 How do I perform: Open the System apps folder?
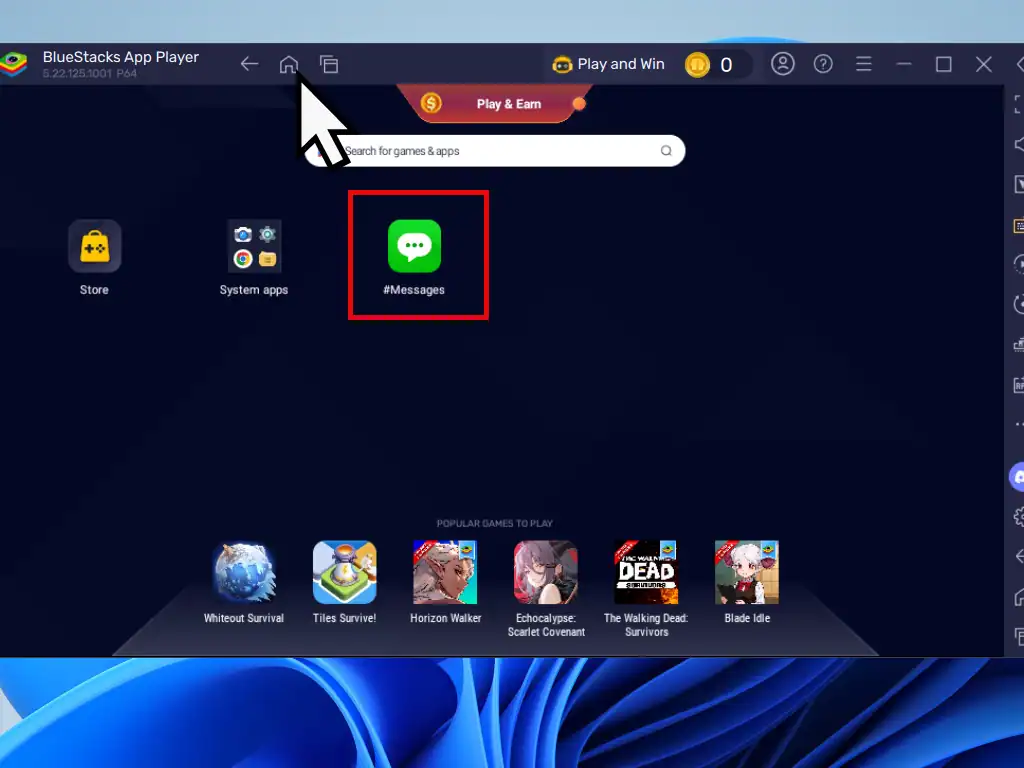pos(254,246)
